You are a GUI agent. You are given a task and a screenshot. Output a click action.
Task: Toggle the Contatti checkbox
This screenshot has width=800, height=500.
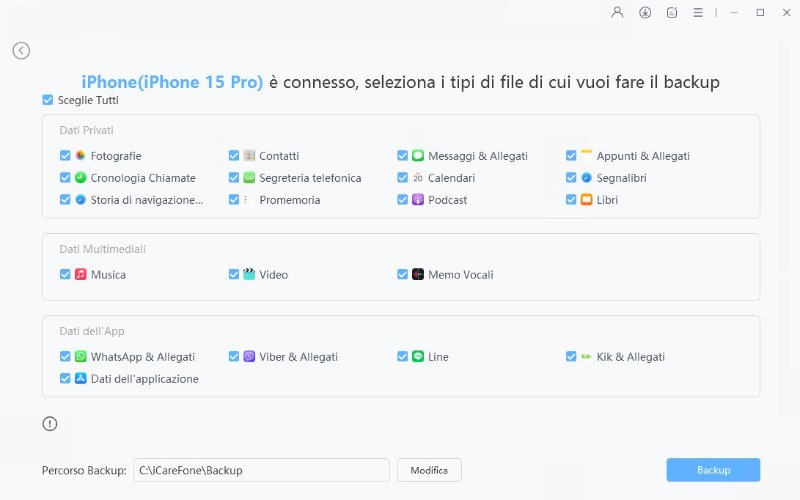point(234,156)
